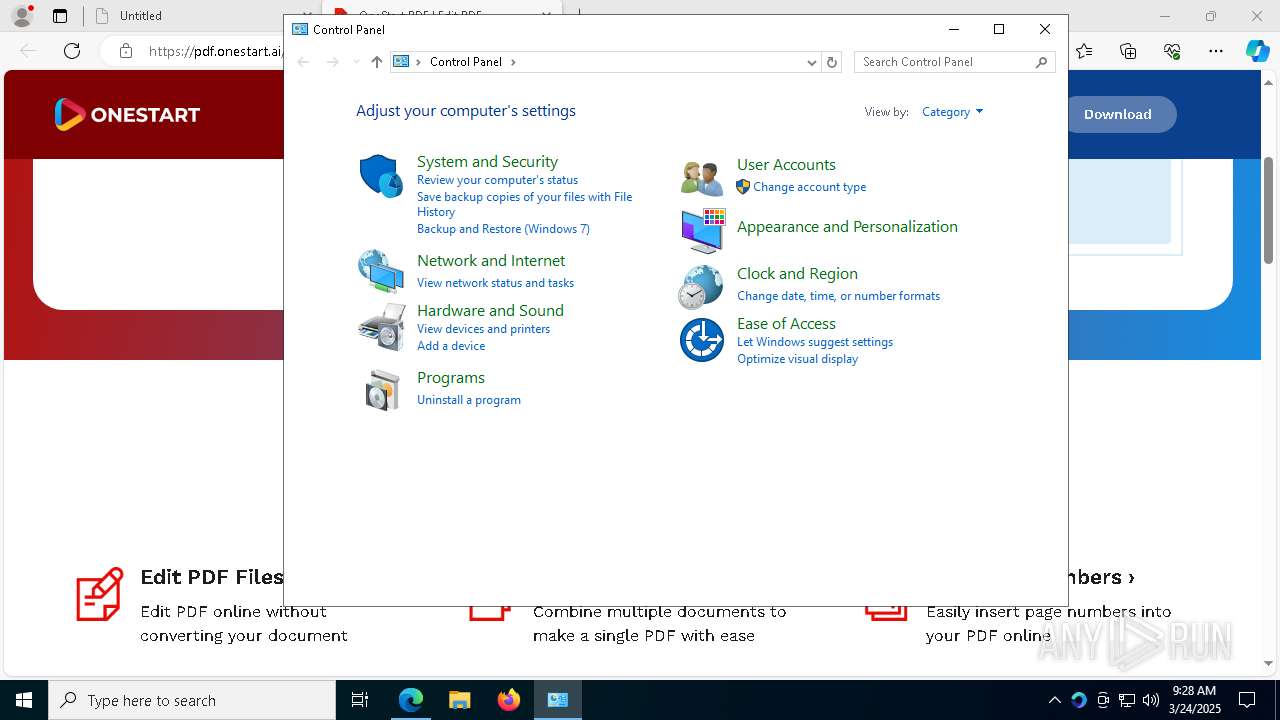This screenshot has height=720, width=1280.
Task: Click the OneStart logo on webpage
Action: tap(127, 114)
